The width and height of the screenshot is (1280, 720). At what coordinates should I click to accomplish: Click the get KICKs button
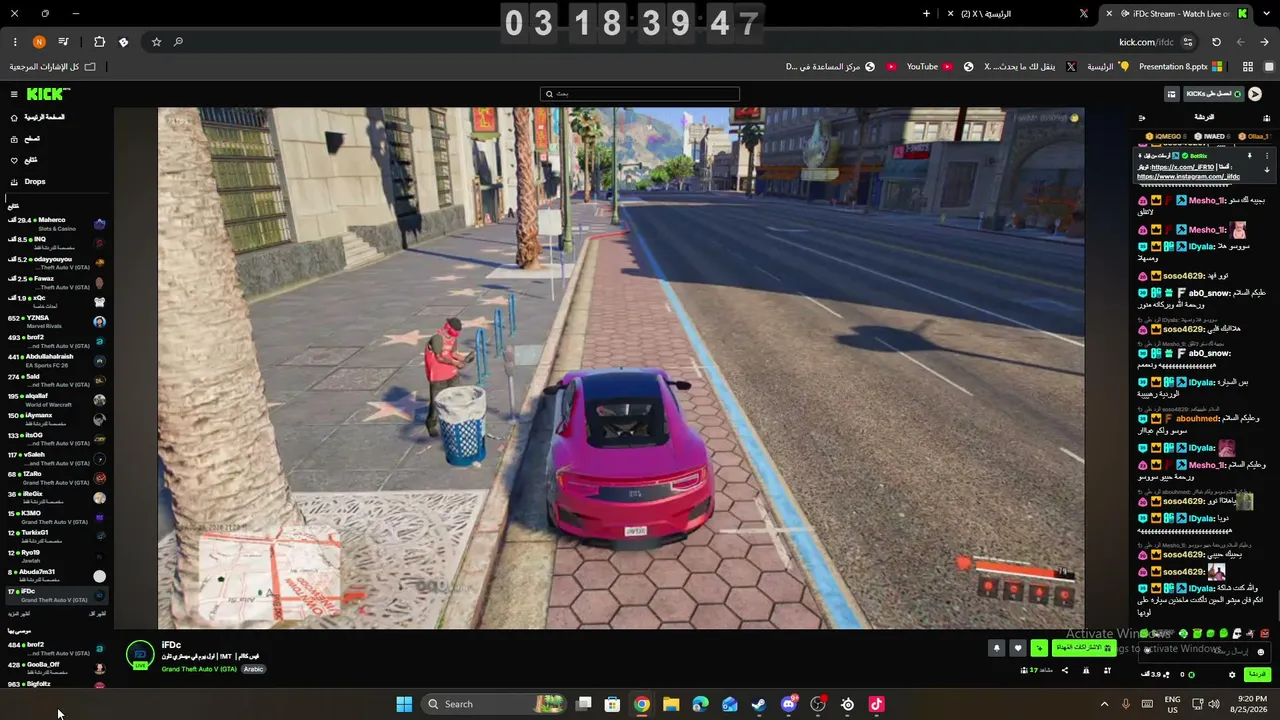(x=1213, y=94)
